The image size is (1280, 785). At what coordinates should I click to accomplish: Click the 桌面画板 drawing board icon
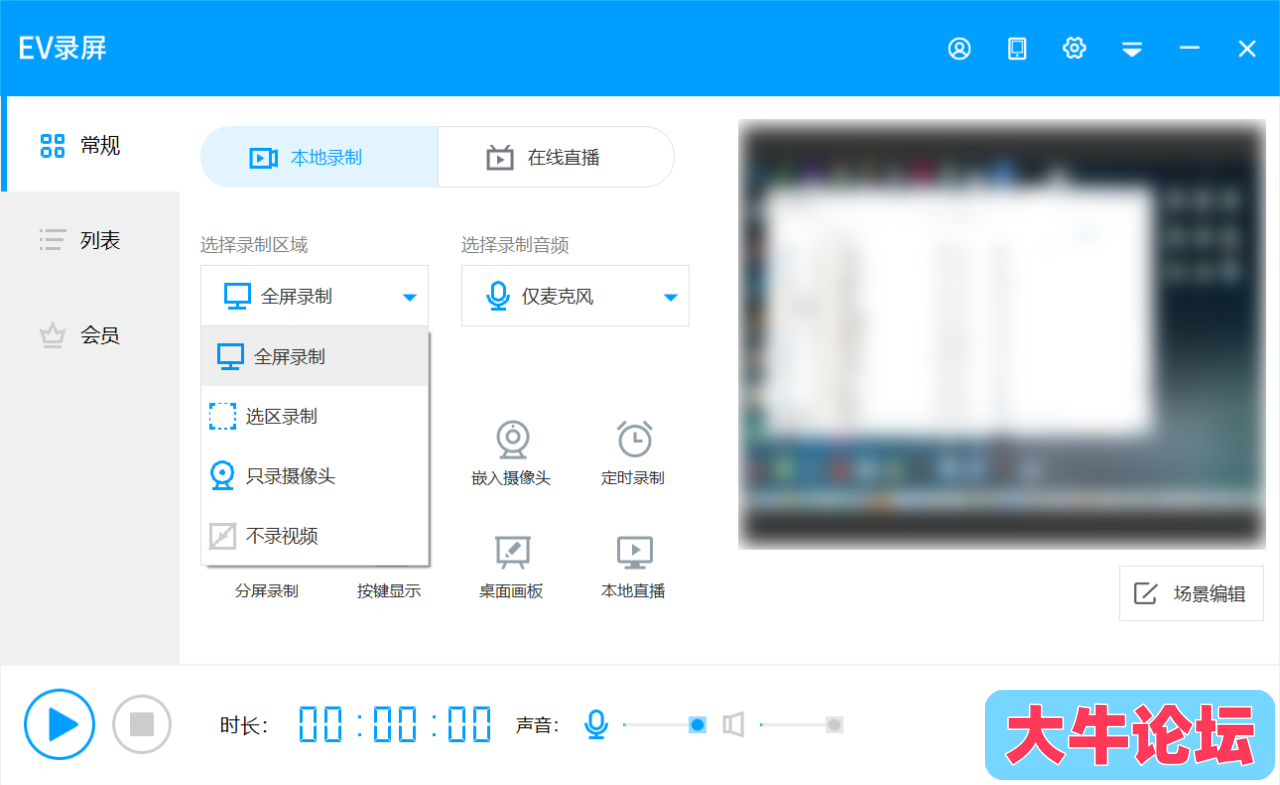[512, 552]
